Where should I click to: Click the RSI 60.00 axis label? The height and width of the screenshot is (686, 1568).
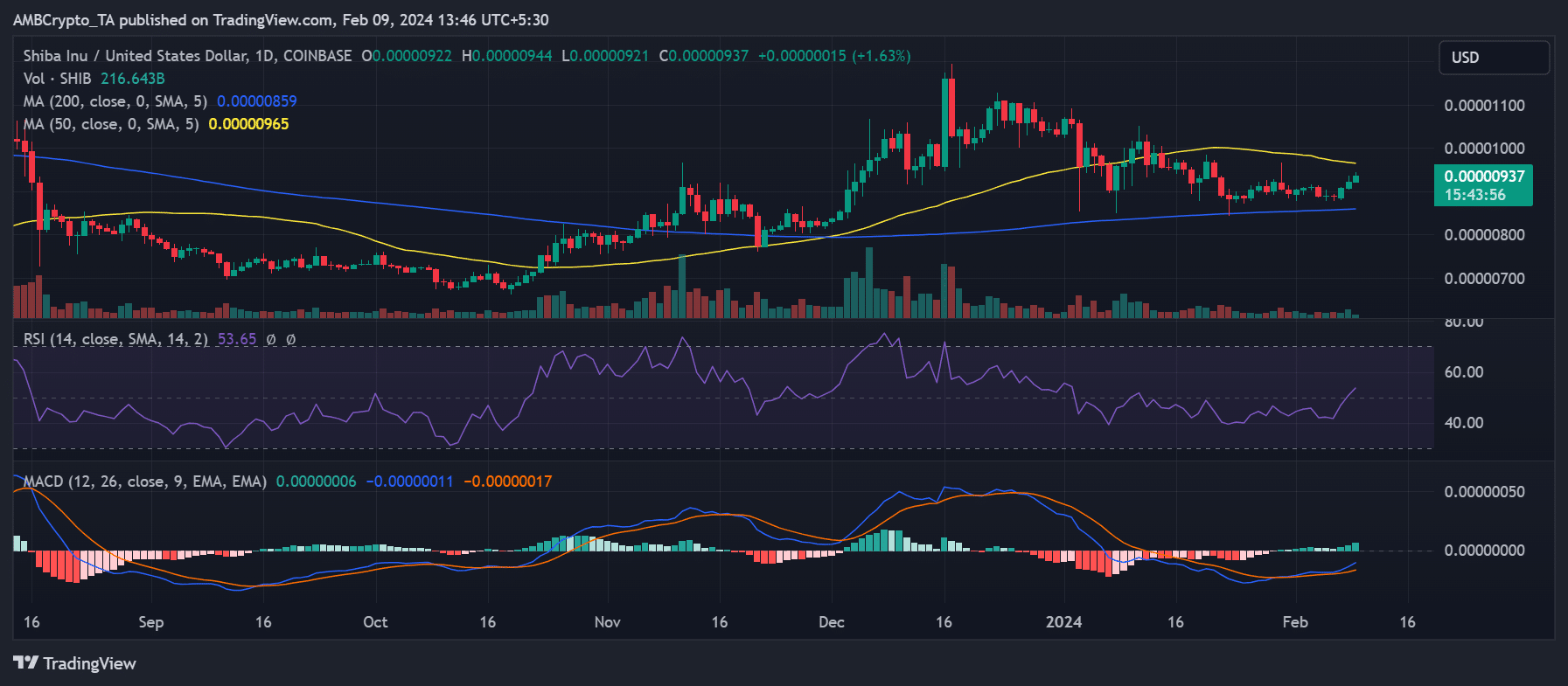[1464, 372]
